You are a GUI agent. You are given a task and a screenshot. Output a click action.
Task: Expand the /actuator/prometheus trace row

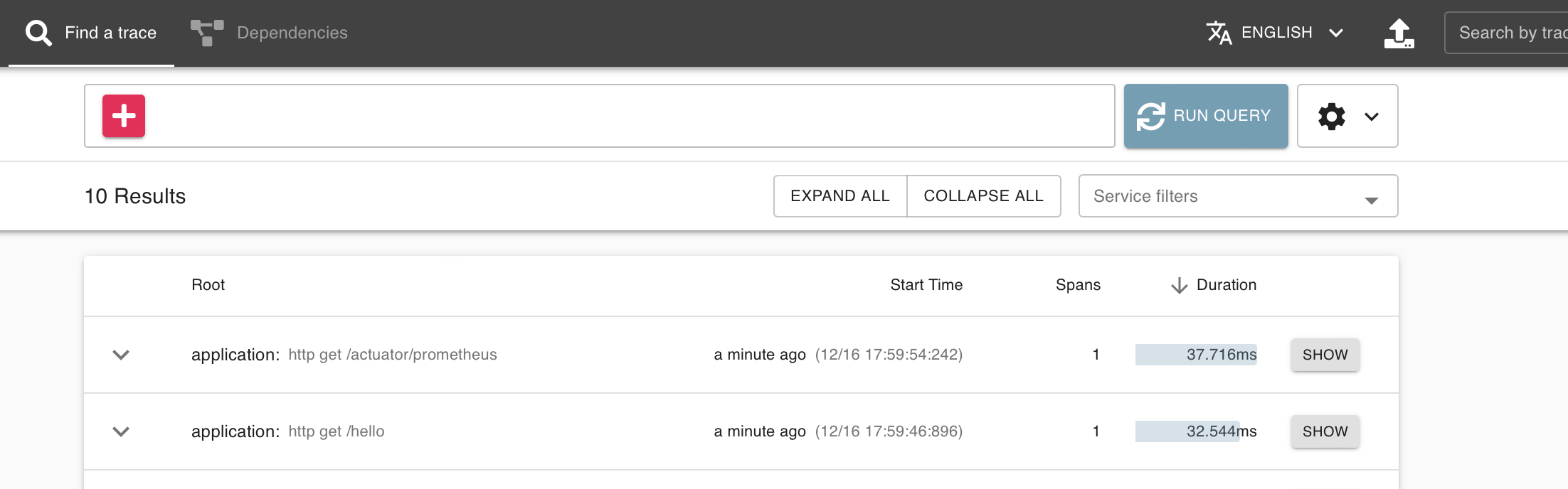click(121, 355)
